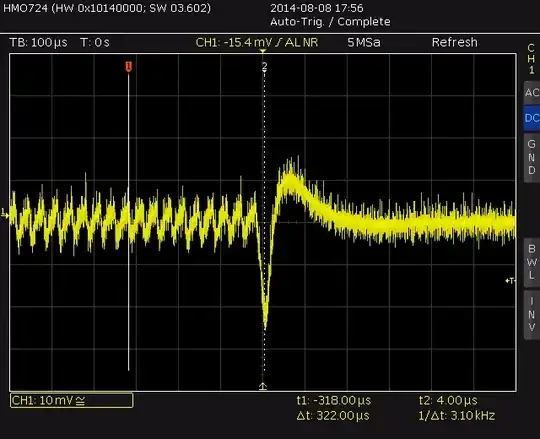Click the 1/Δt 3.10 kHz readout
Viewport: 540px width, 439px height.
click(456, 416)
